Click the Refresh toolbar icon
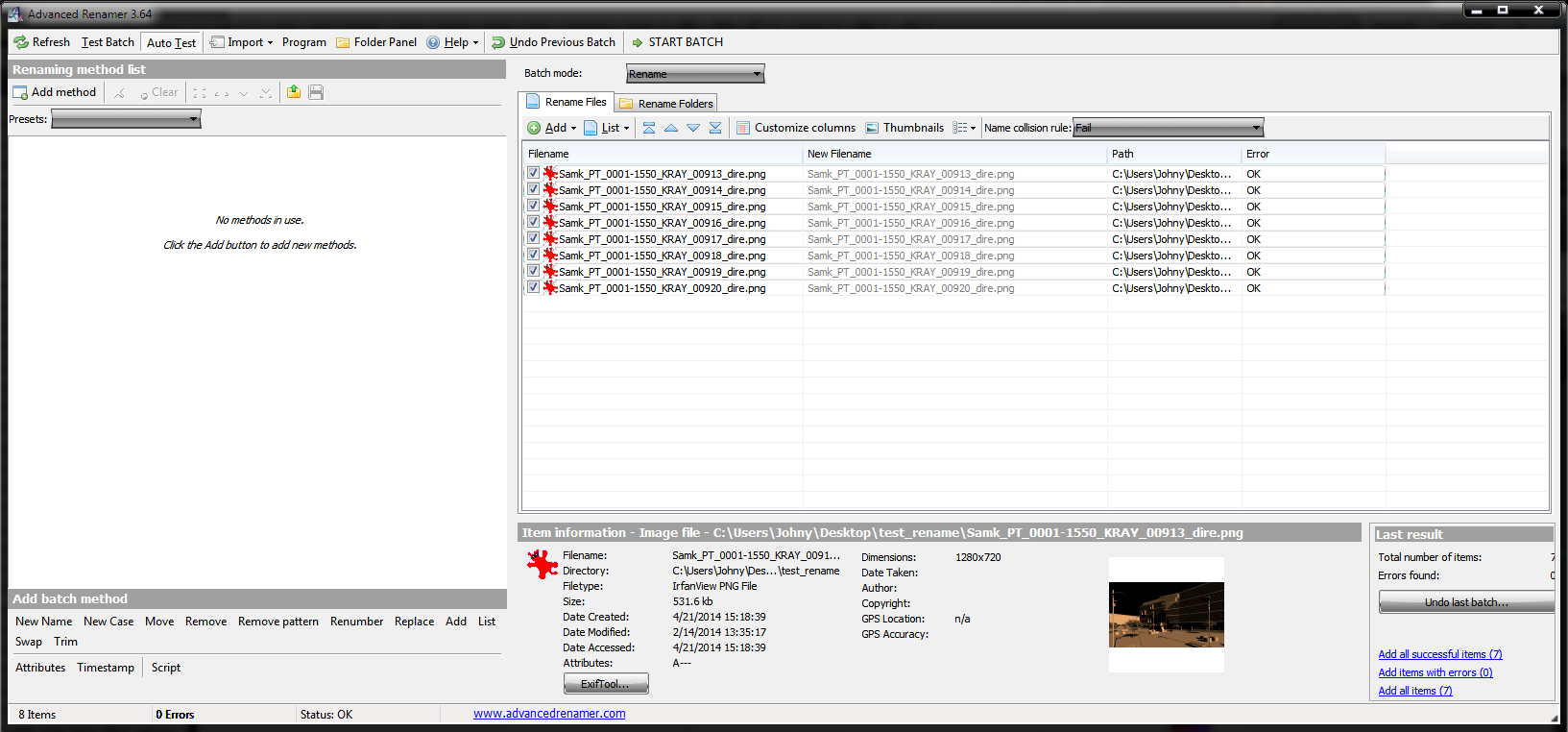The width and height of the screenshot is (1568, 732). point(21,42)
